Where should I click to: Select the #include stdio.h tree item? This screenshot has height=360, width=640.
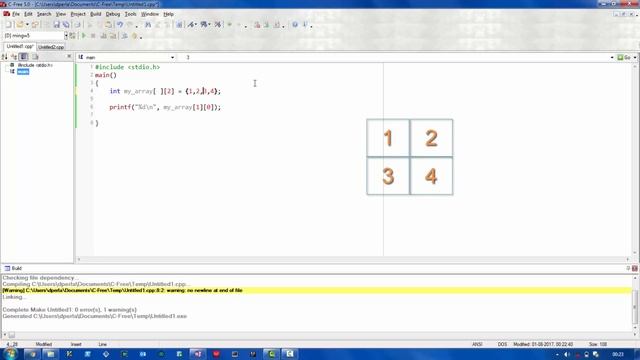click(x=35, y=65)
